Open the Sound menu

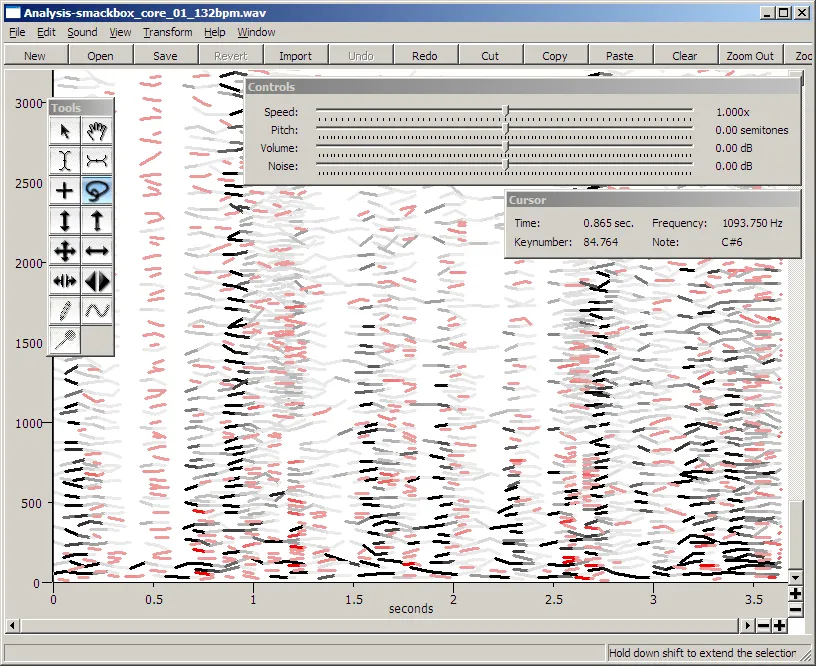(x=82, y=32)
